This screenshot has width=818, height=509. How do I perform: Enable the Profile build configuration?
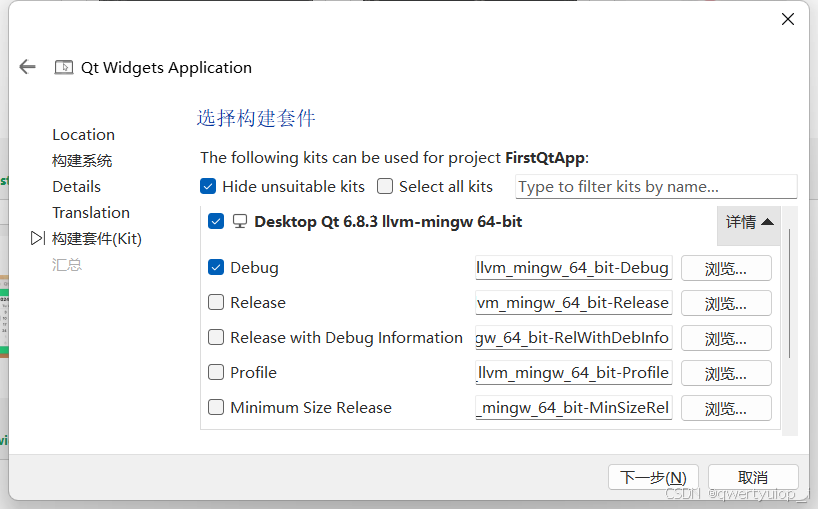(x=216, y=372)
